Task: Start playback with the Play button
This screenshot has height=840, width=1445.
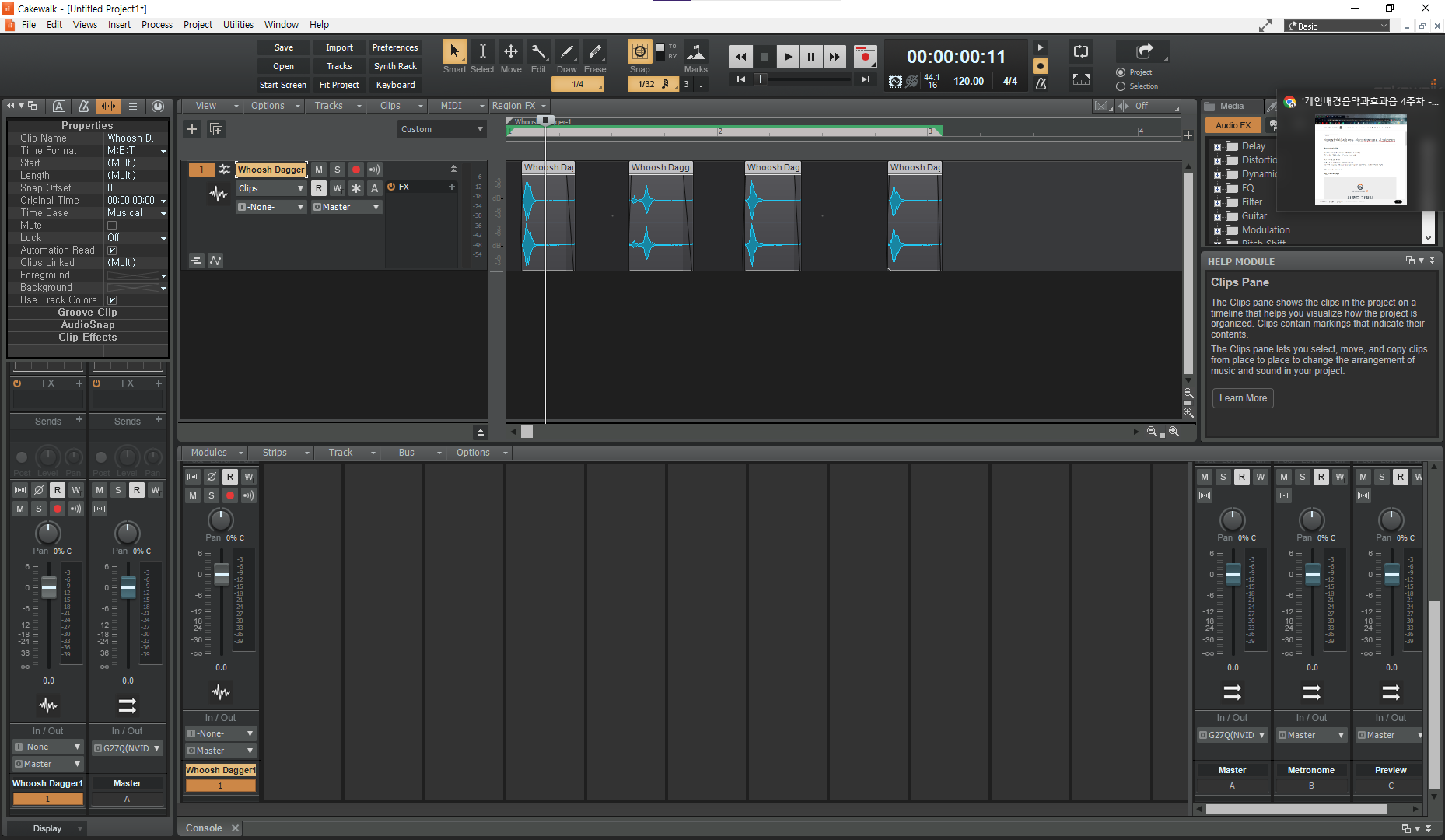Action: click(788, 57)
